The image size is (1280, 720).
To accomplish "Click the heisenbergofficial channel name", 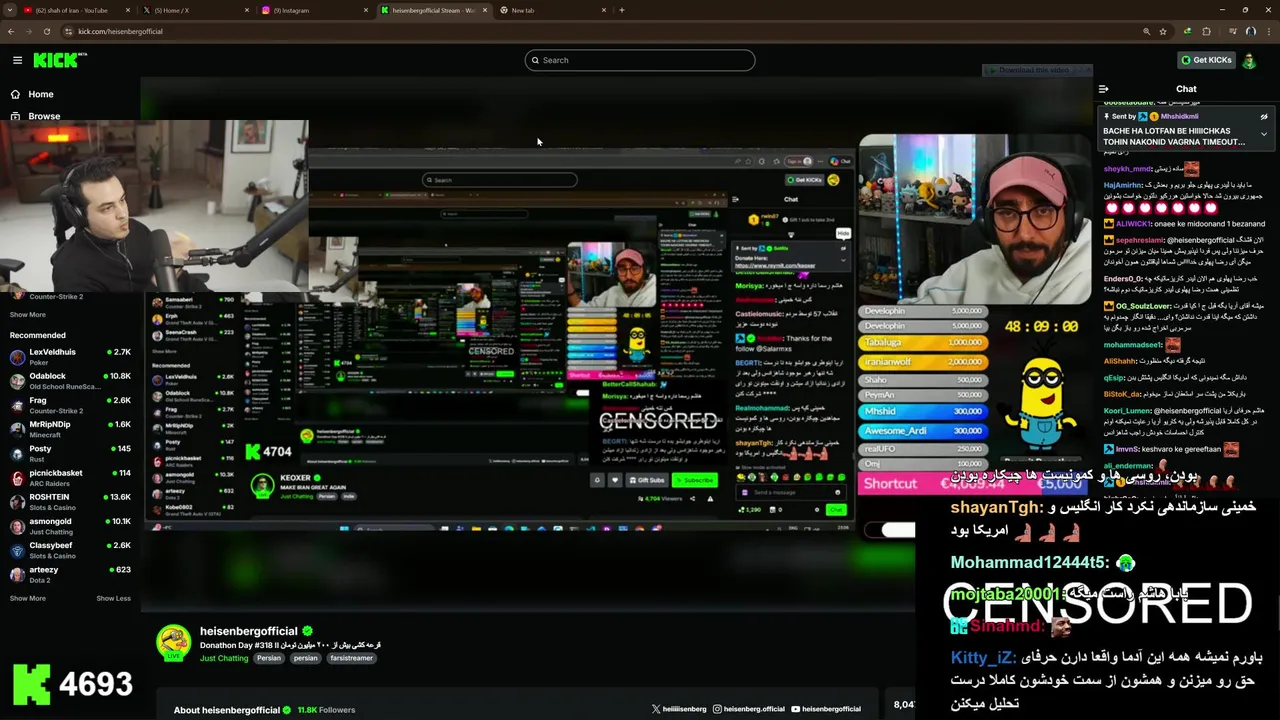I will pyautogui.click(x=249, y=631).
